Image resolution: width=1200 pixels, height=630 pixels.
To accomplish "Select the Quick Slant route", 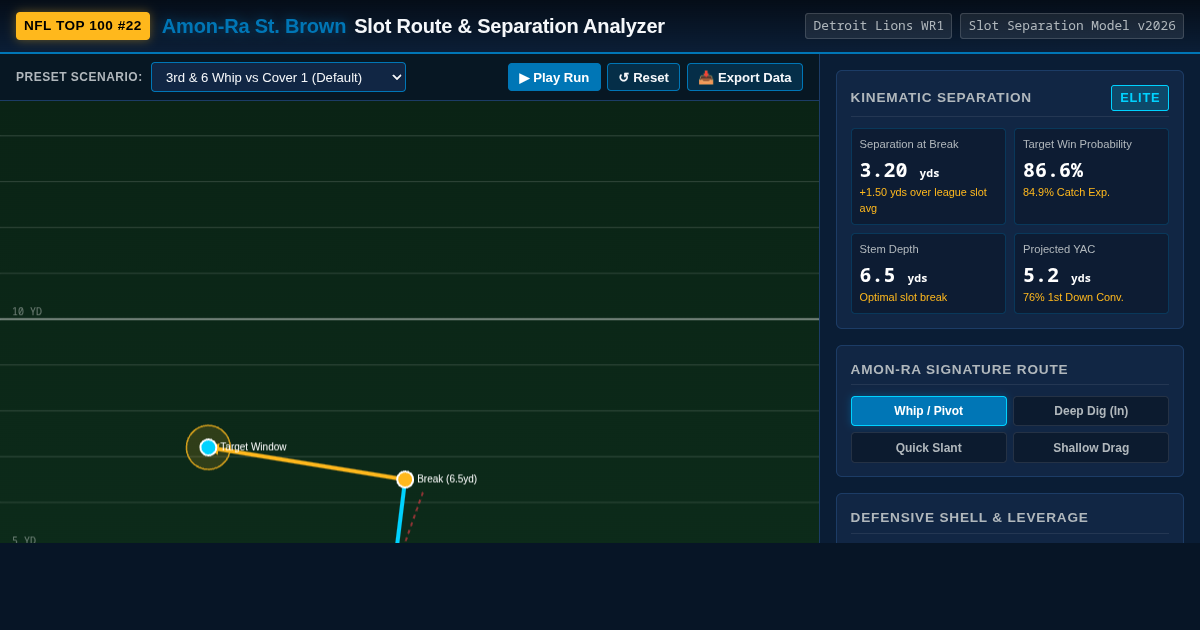I will coord(929,447).
